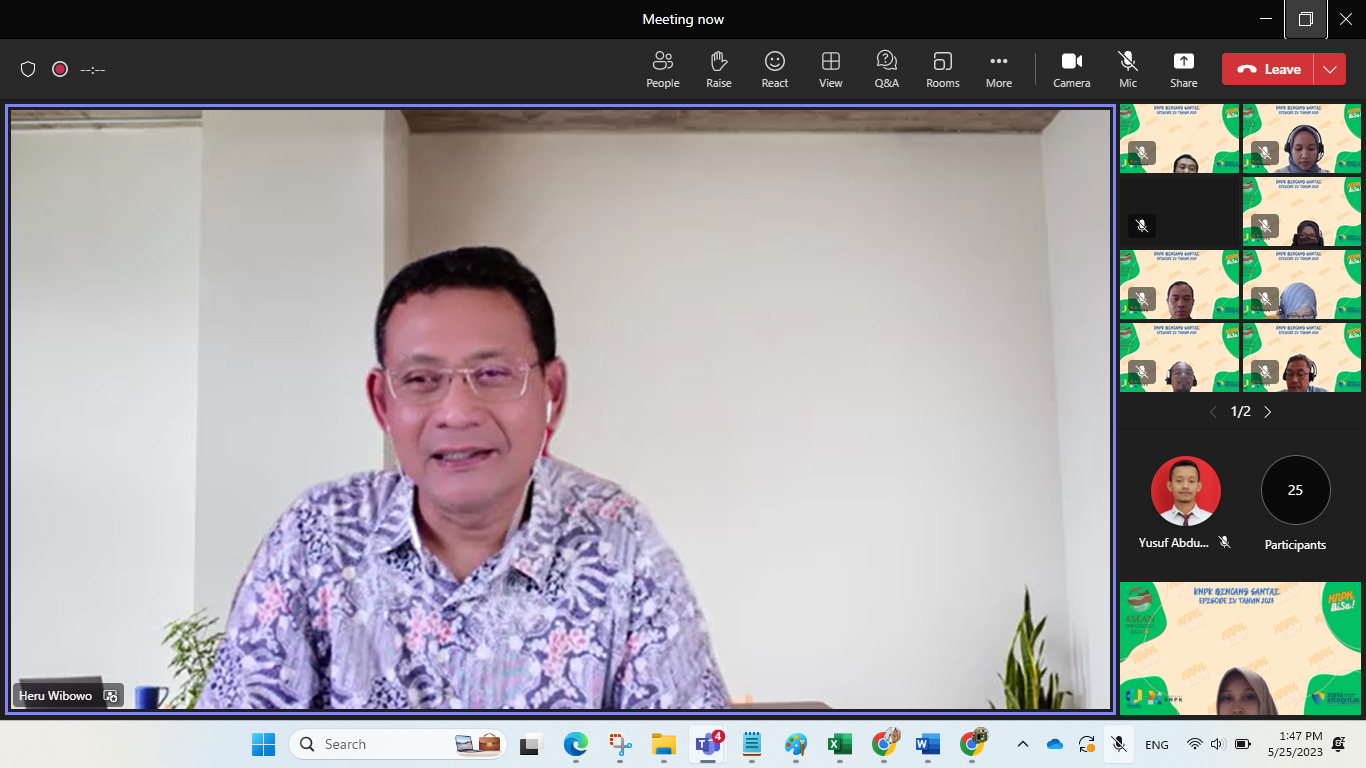
Task: Open the Q&A panel
Action: pos(886,69)
